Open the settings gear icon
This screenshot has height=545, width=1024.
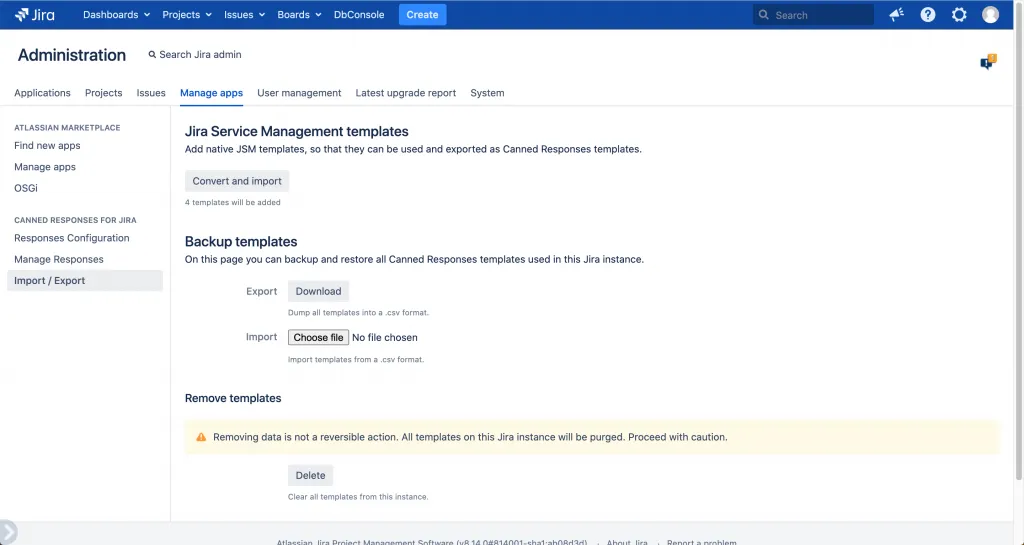[959, 14]
